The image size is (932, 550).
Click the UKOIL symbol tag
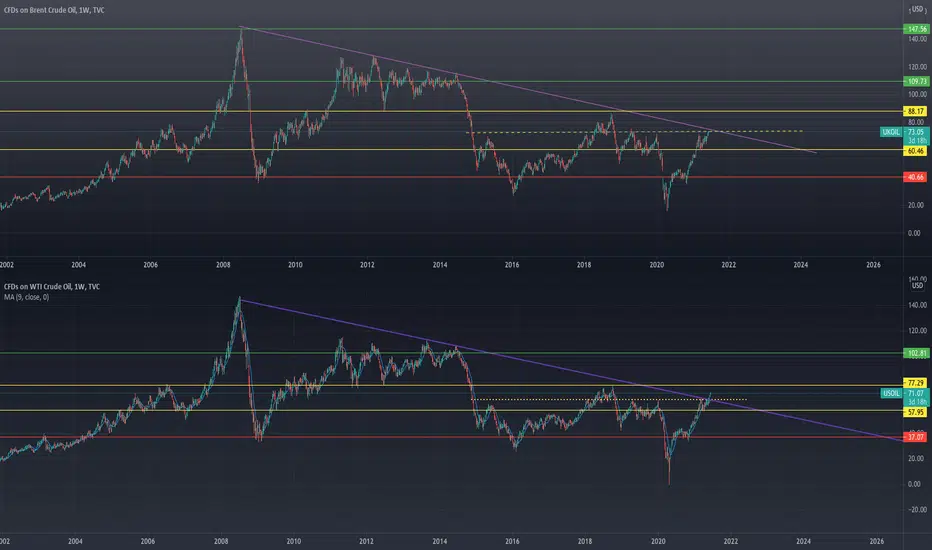click(x=890, y=132)
